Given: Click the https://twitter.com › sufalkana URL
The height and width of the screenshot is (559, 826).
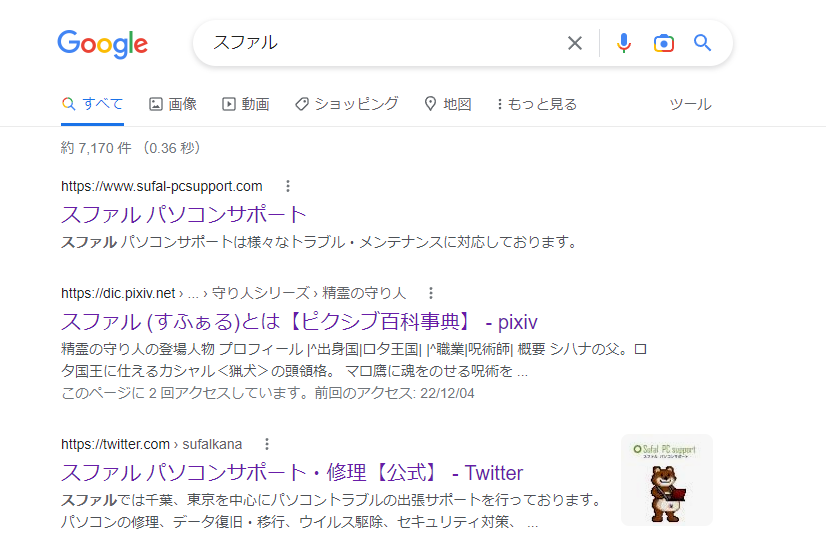Looking at the screenshot, I should 152,444.
